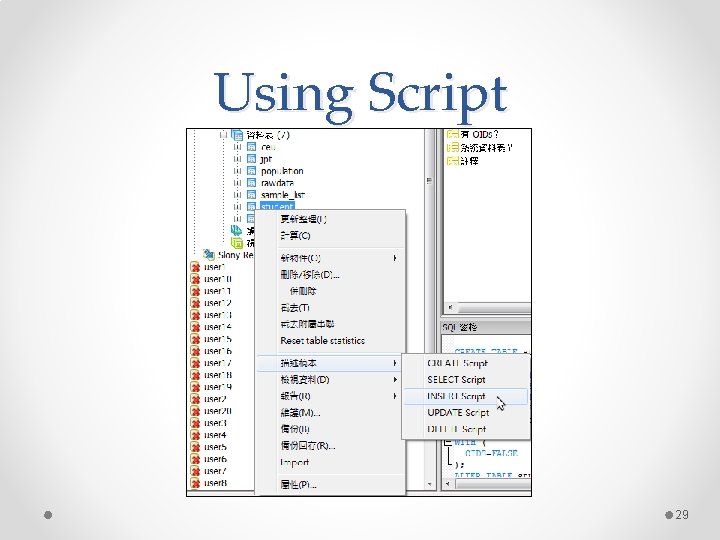The height and width of the screenshot is (540, 720).
Task: Choose DELETE Script from the submenu
Action: pos(466,429)
